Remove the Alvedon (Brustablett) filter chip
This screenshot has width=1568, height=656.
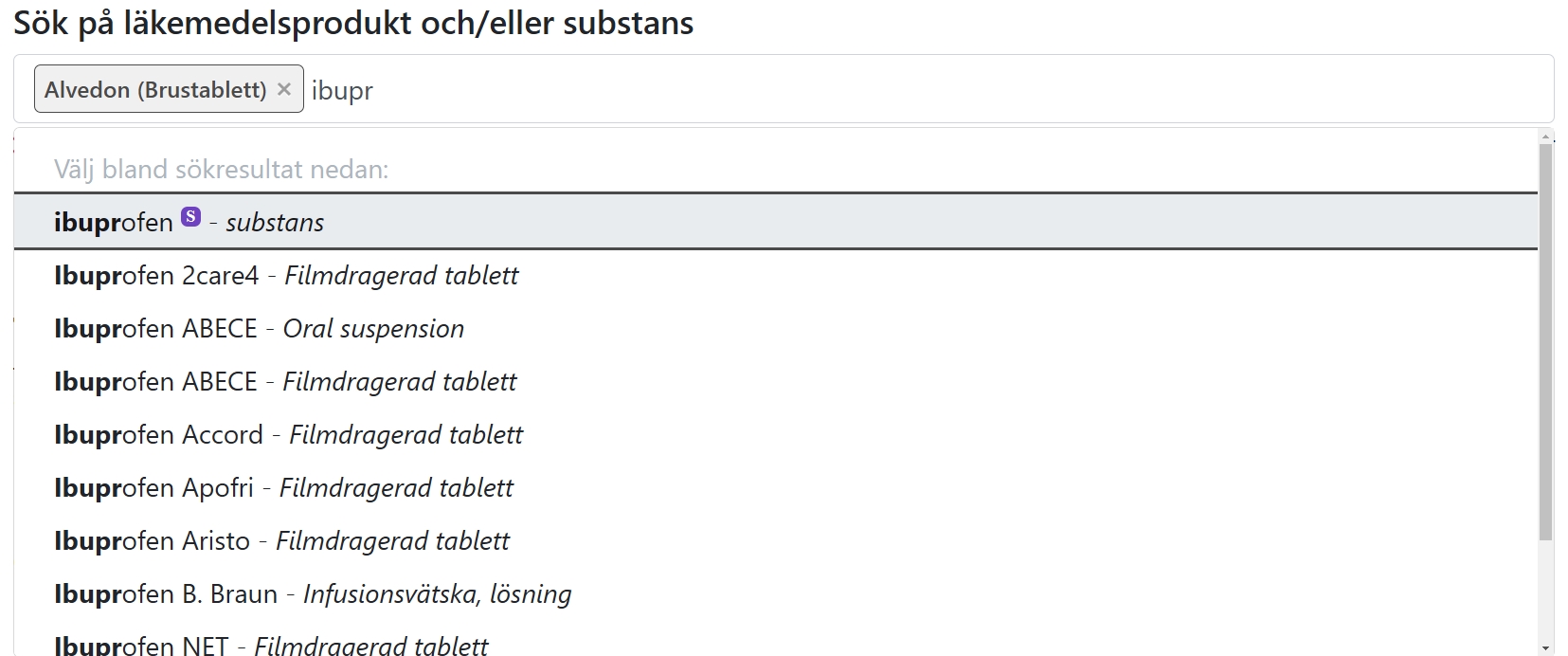[284, 88]
